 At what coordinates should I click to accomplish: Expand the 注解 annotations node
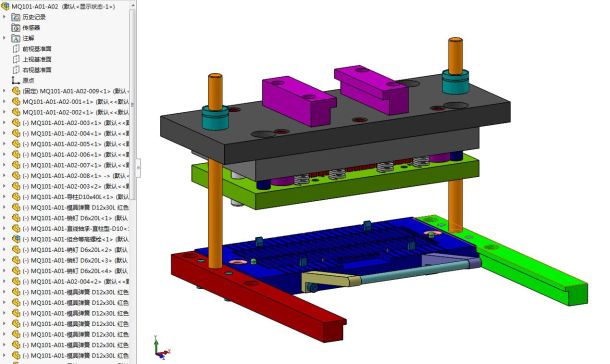point(4,38)
